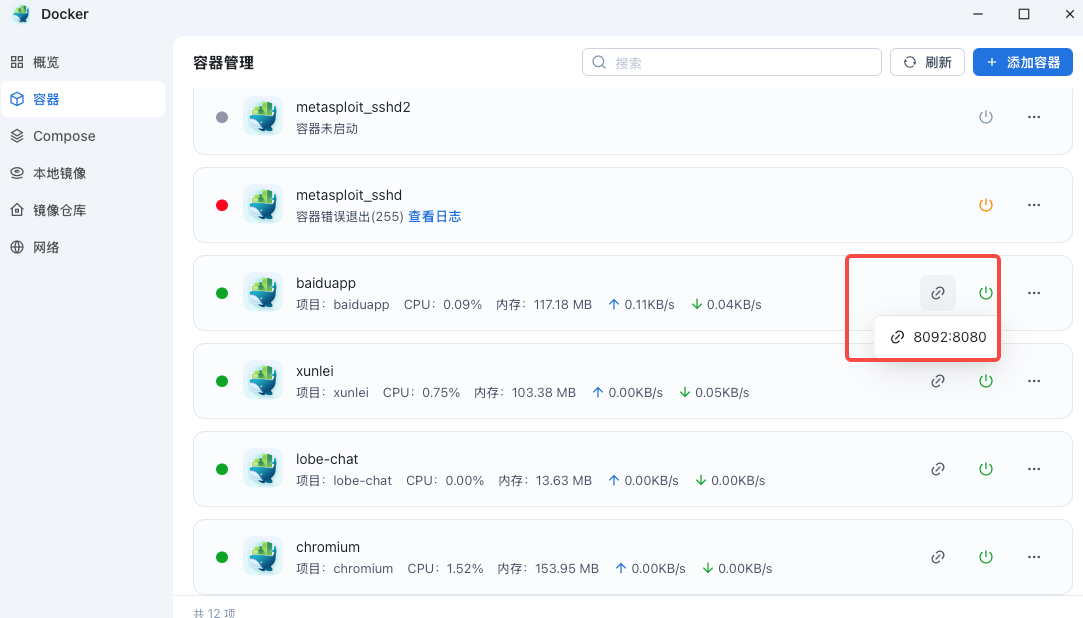The width and height of the screenshot is (1083, 618).
Task: Click the xunlei container icon
Action: [262, 381]
